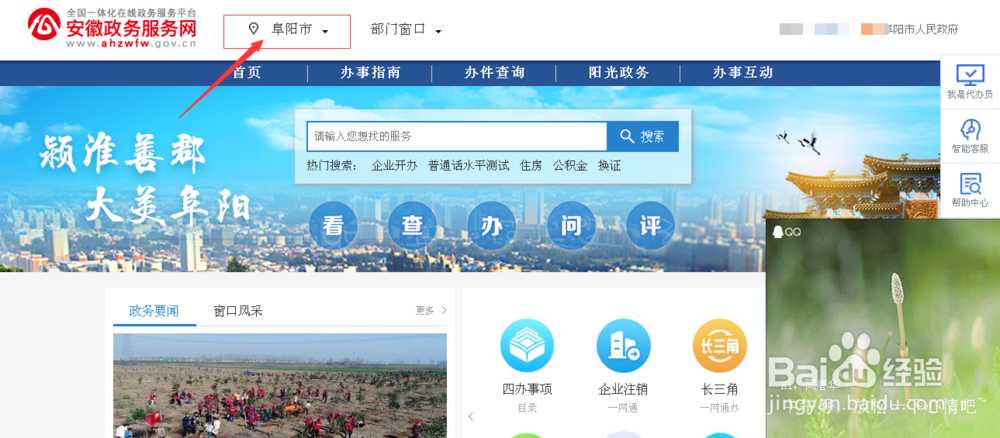This screenshot has width=1000, height=438.
Task: Click the 我是代办员 monitor icon
Action: click(x=970, y=75)
